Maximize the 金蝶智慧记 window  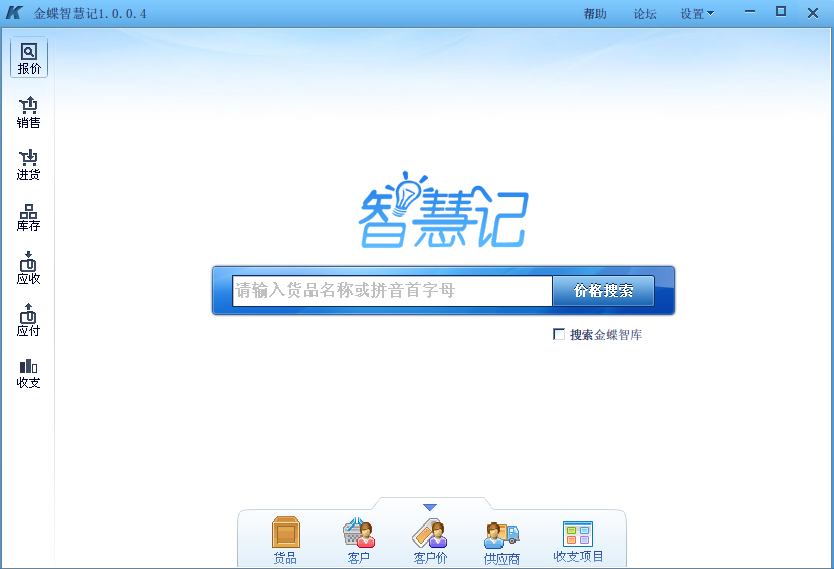click(780, 12)
